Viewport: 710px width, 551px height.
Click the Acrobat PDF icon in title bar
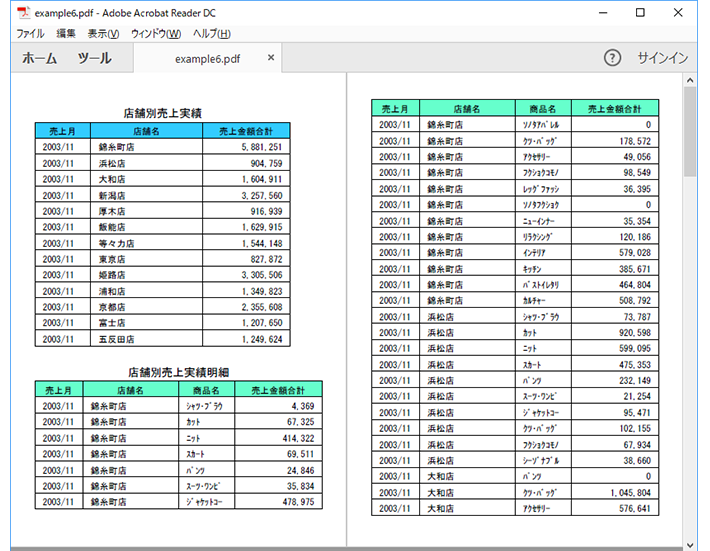click(24, 13)
